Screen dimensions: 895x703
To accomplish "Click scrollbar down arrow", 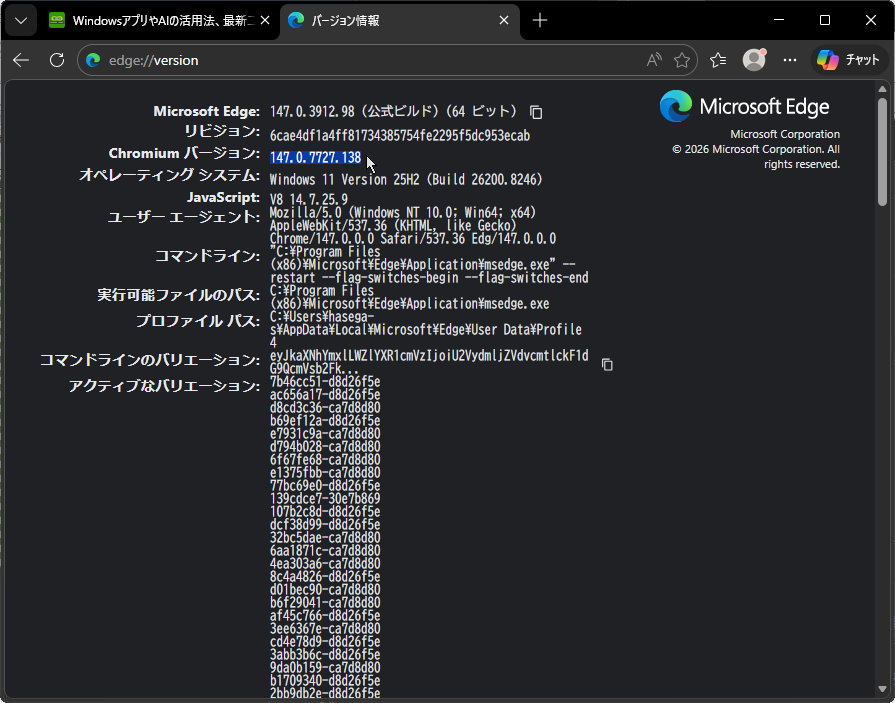I will coord(882,690).
